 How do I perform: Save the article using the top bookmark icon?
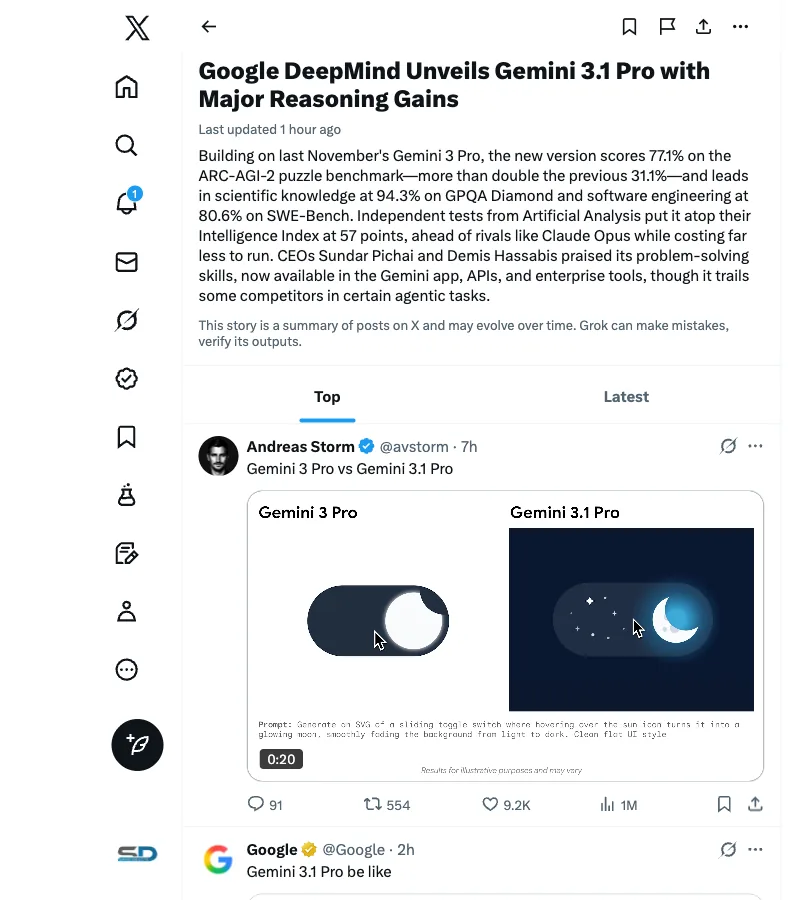(x=629, y=27)
